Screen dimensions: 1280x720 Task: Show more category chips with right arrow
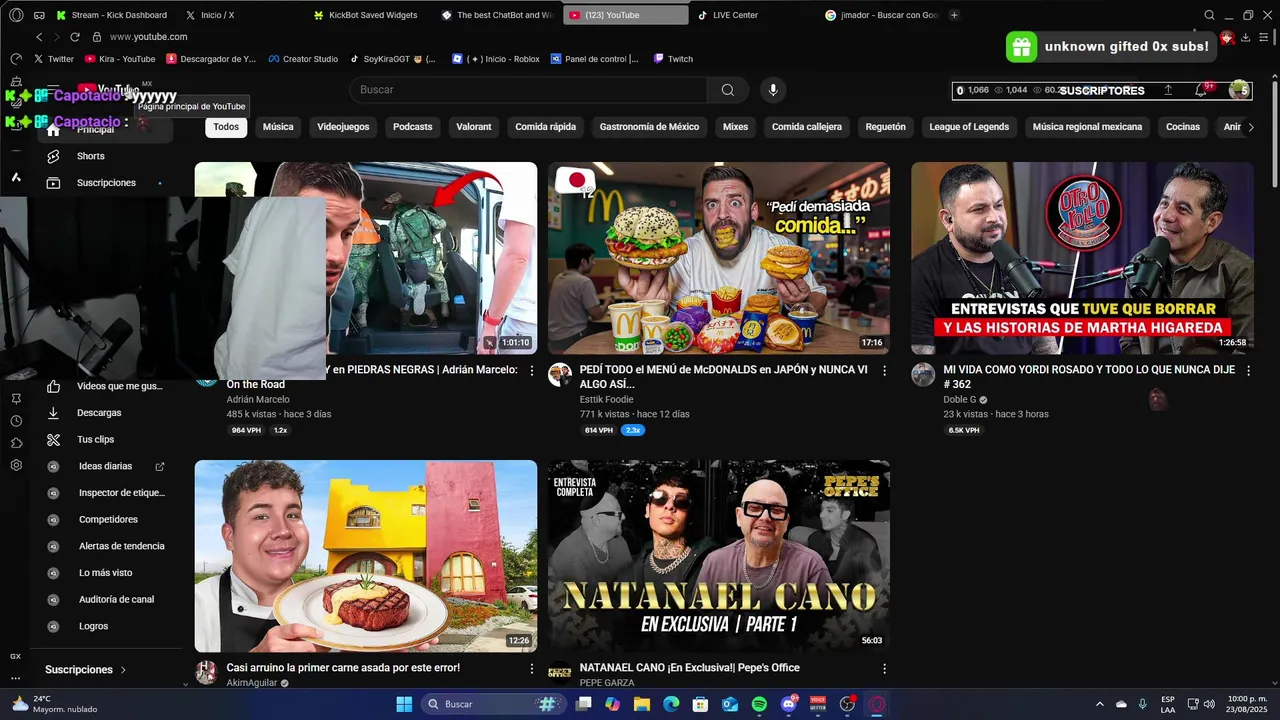[1251, 127]
